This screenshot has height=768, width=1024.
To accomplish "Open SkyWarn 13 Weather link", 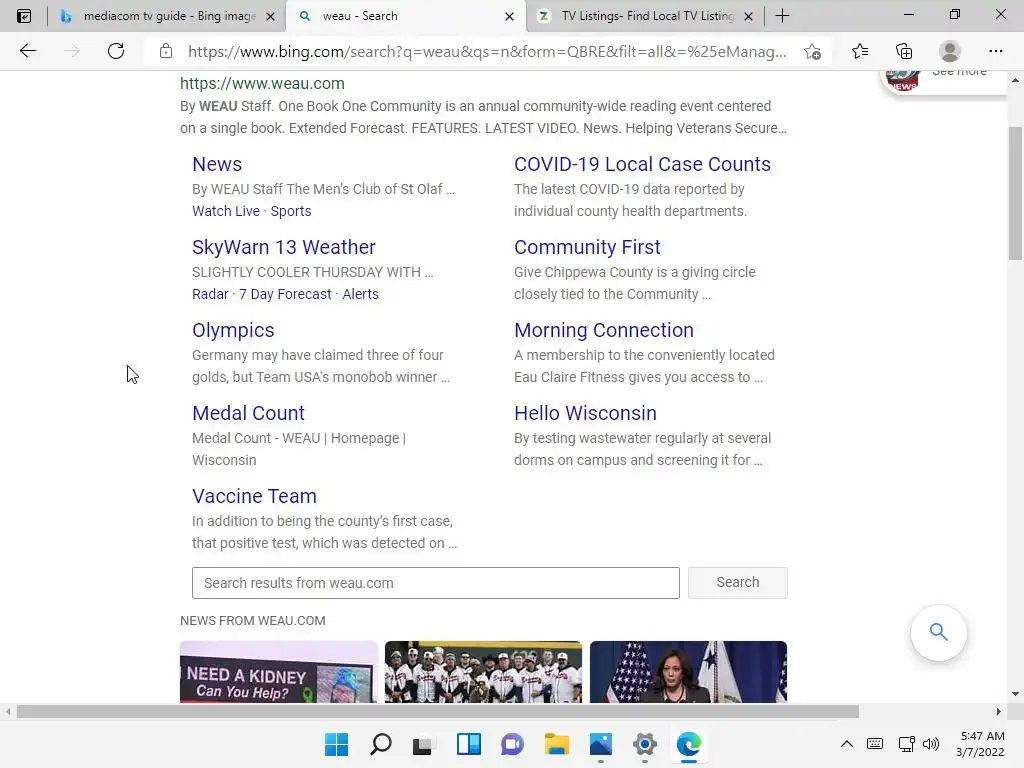I will click(283, 247).
